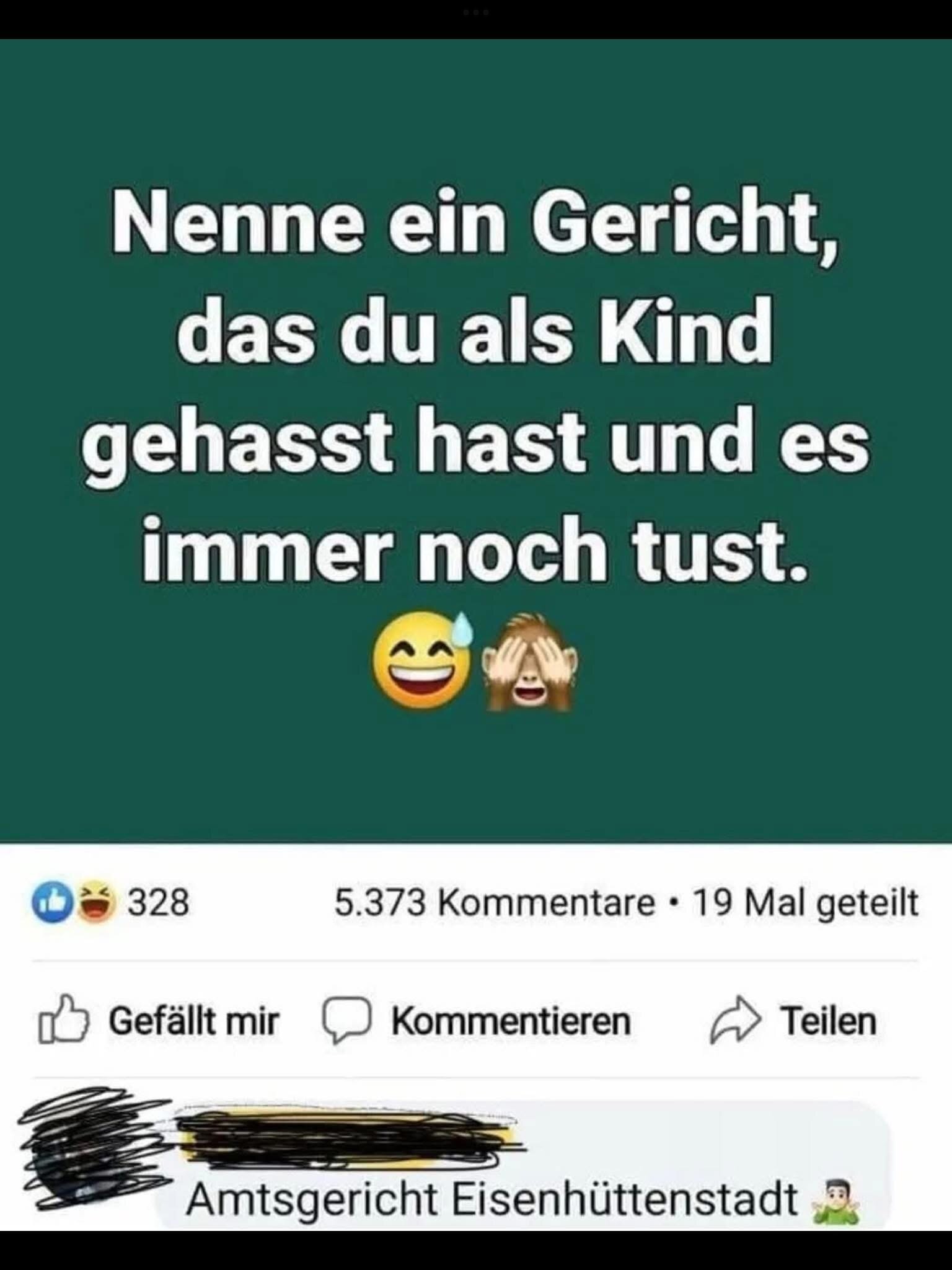Image resolution: width=952 pixels, height=1270 pixels.
Task: Tap the three dots at top
Action: [x=476, y=12]
